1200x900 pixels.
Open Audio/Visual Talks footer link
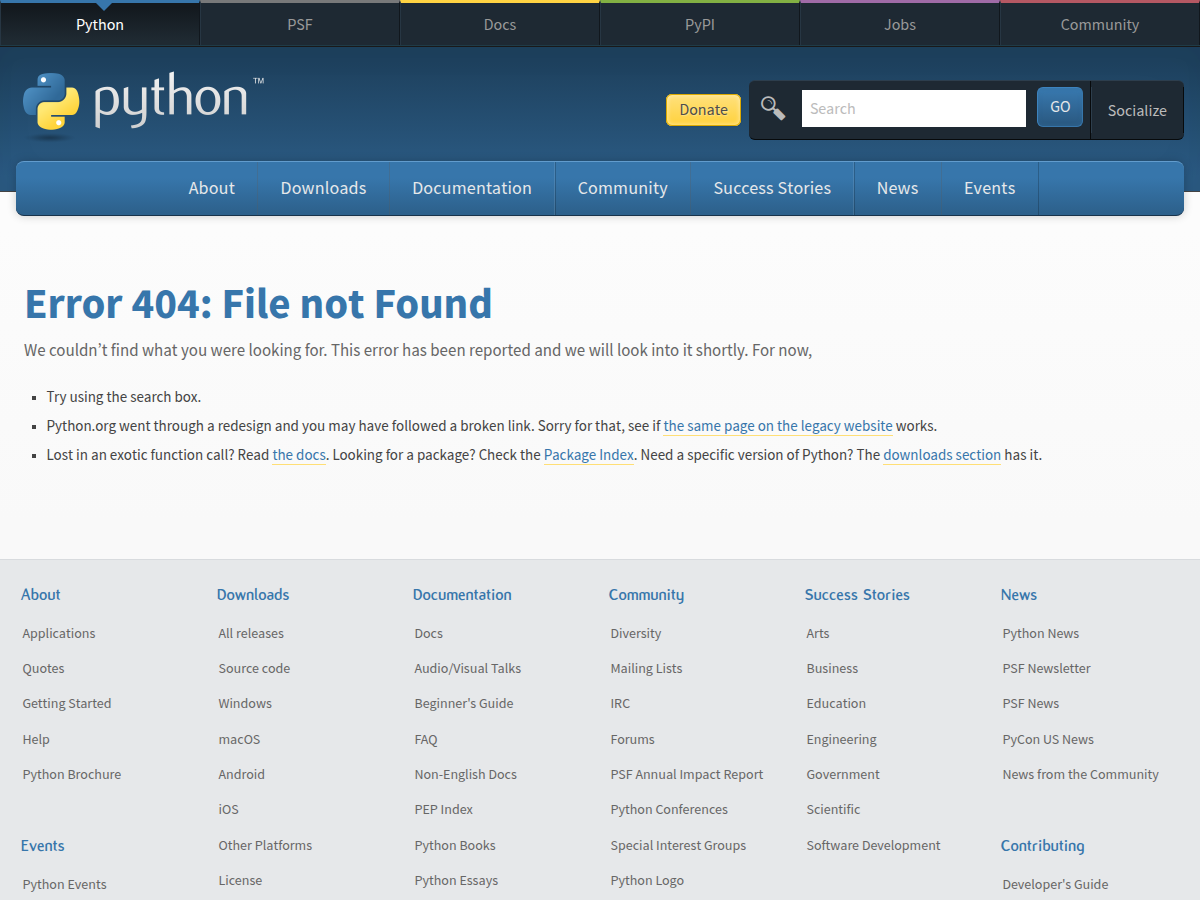[x=468, y=668]
